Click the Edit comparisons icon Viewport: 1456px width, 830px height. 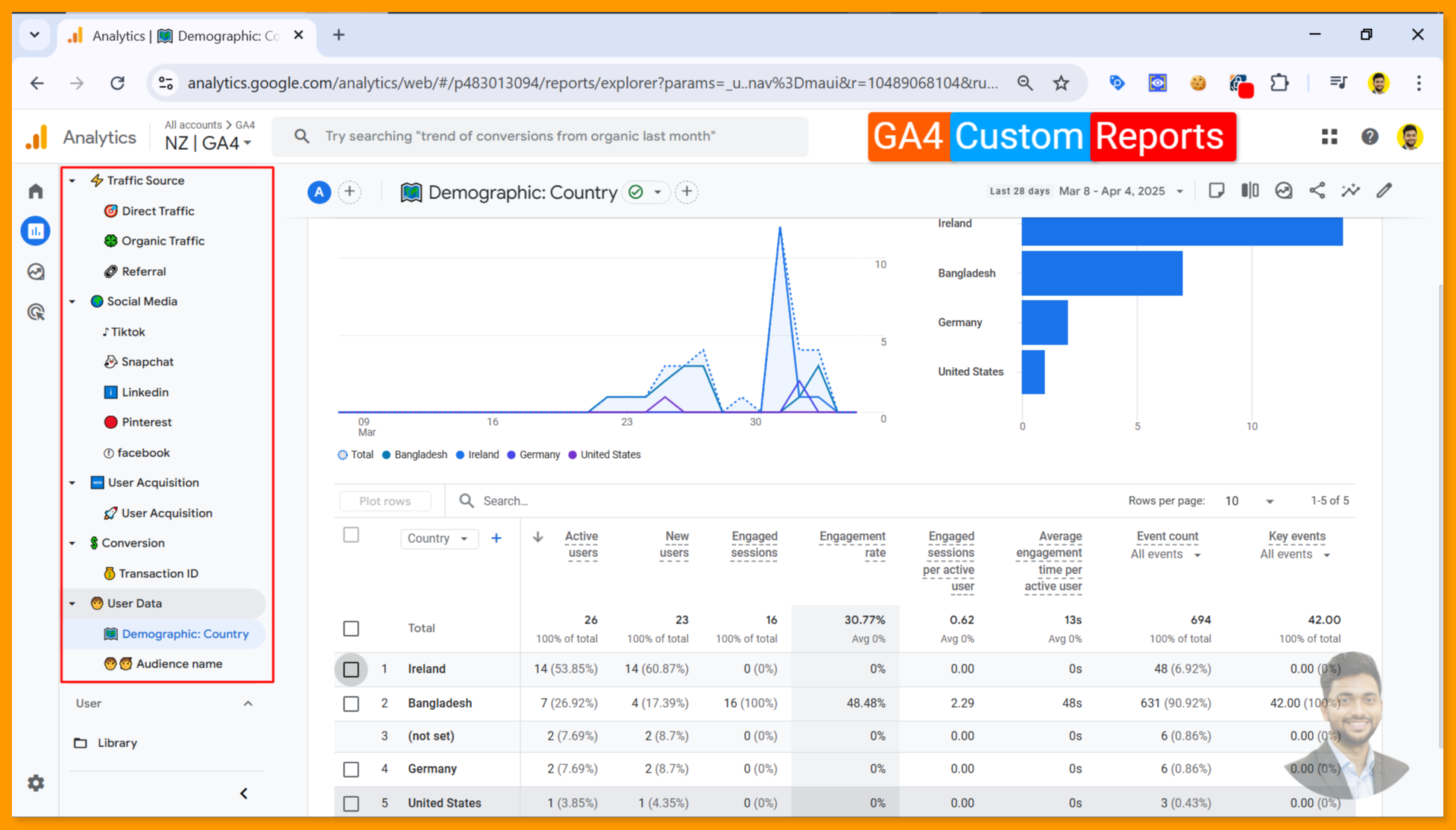tap(1250, 191)
